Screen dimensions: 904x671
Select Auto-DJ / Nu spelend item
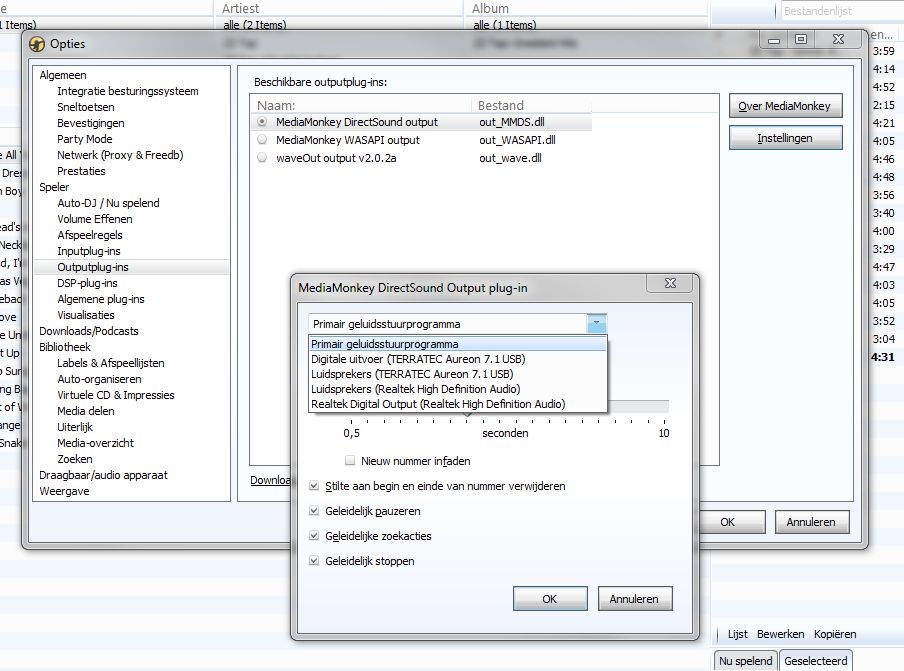tap(108, 203)
